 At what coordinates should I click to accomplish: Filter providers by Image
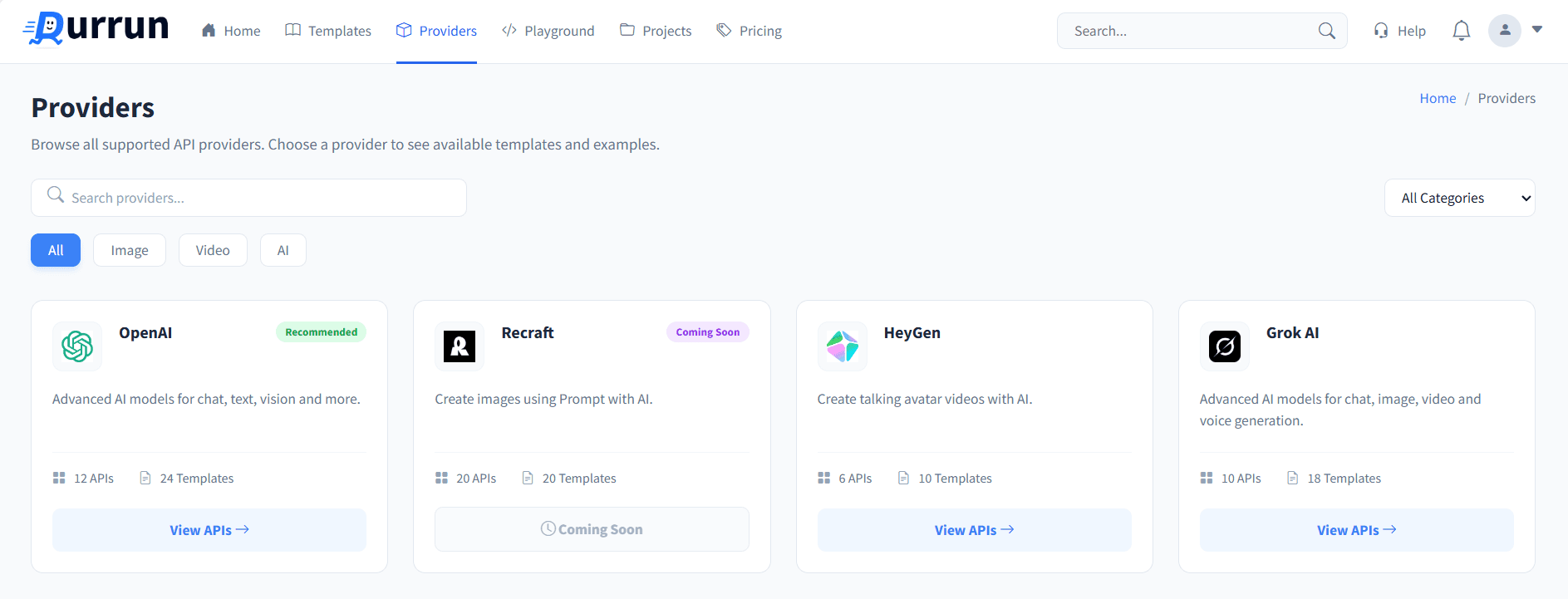(x=130, y=250)
